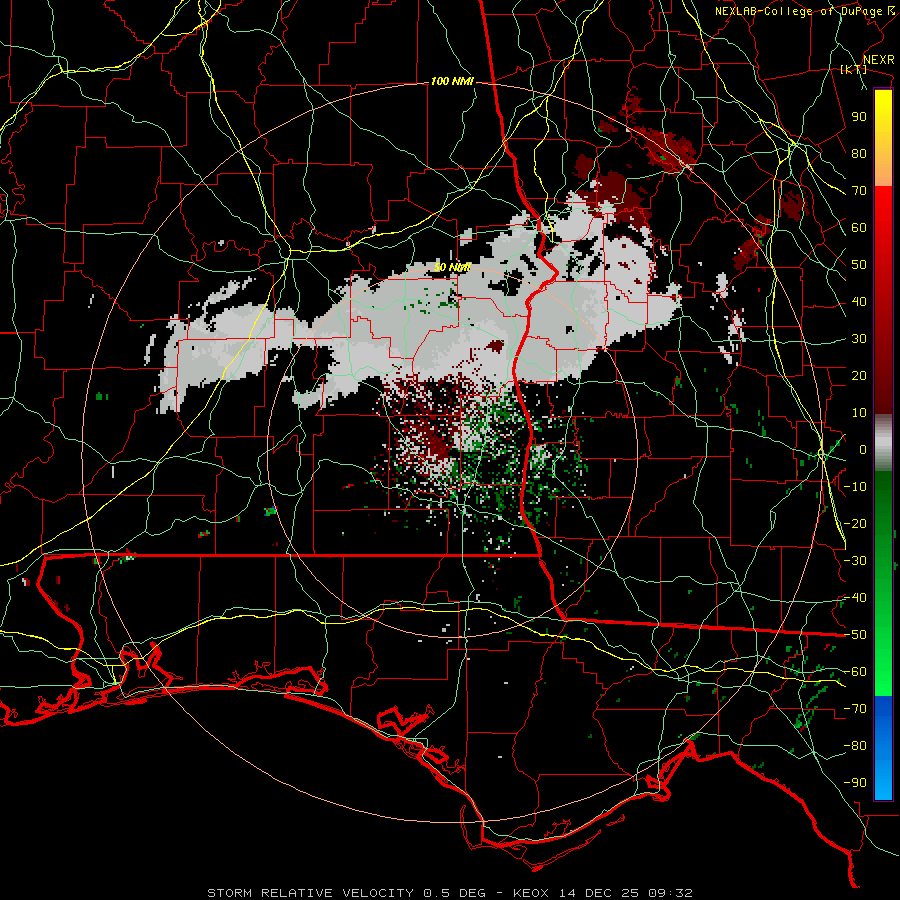Click the 70 value on velocity scale
900x900 pixels.
pyautogui.click(x=859, y=191)
